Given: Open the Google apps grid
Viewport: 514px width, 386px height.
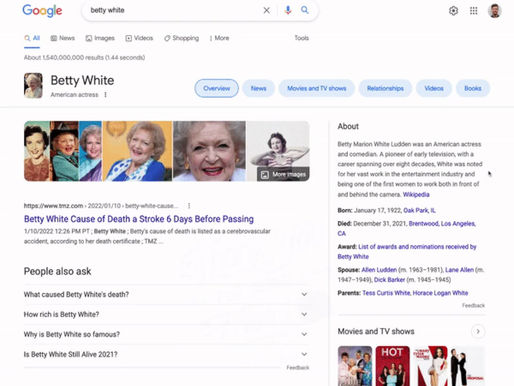Looking at the screenshot, I should 474,11.
